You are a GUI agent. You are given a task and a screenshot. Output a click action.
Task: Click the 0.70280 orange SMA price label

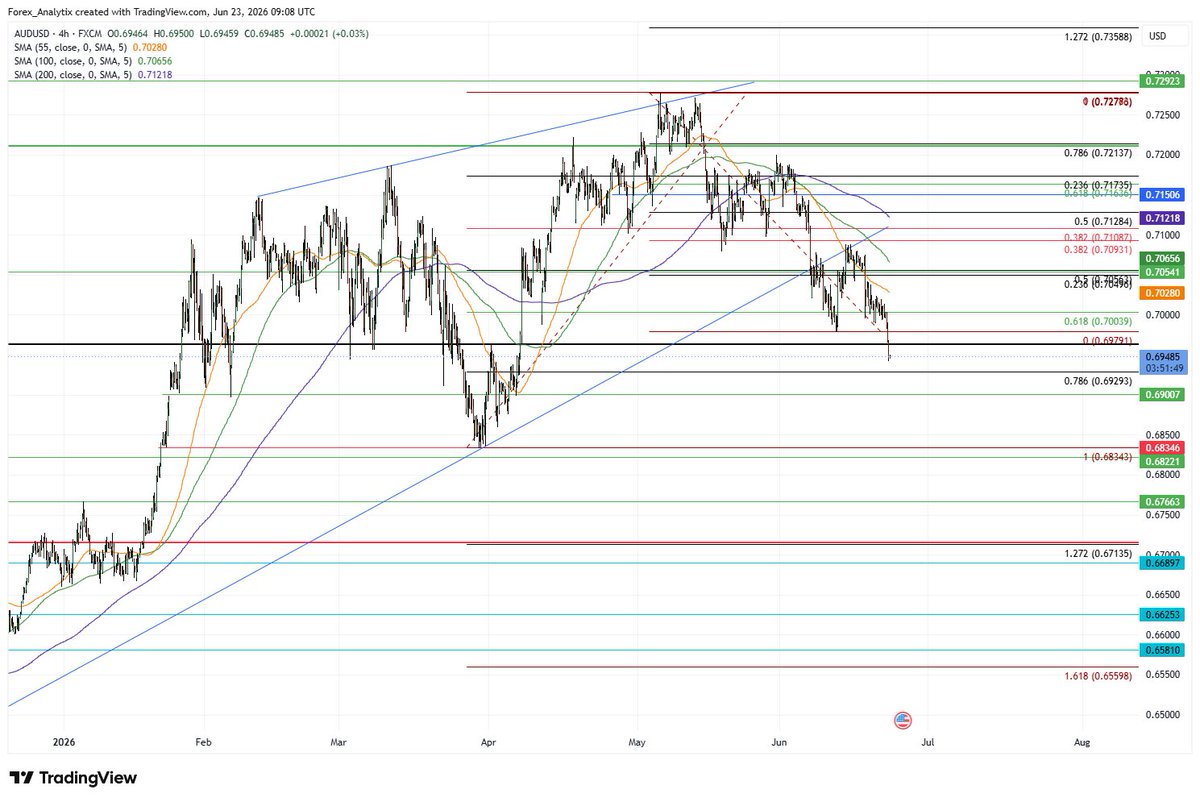[1163, 292]
